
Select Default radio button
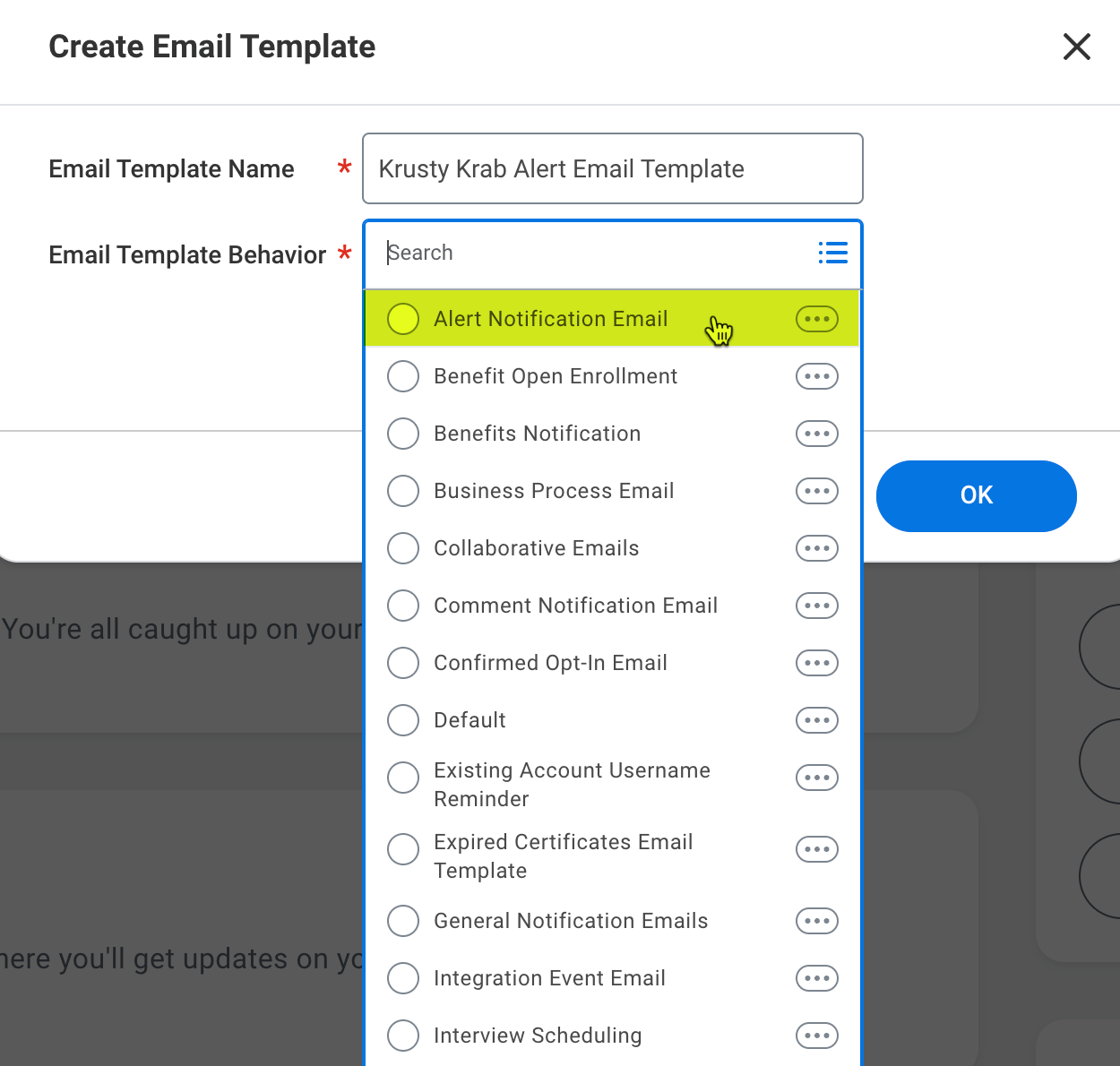403,720
